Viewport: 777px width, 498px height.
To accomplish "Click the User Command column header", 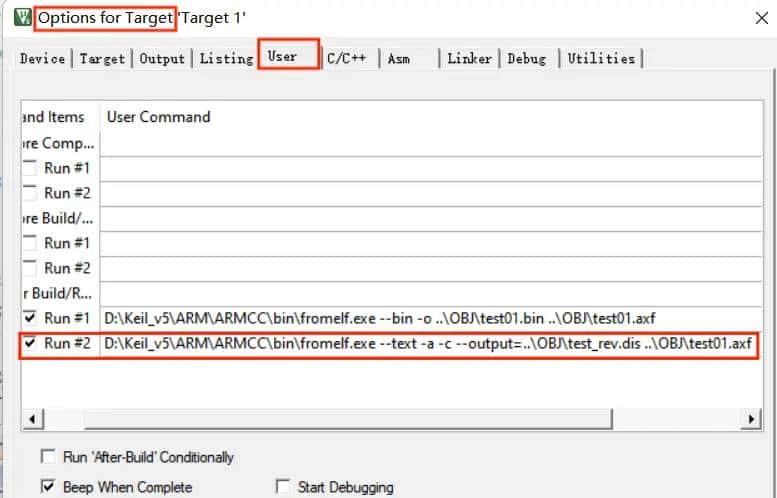I will (x=158, y=117).
